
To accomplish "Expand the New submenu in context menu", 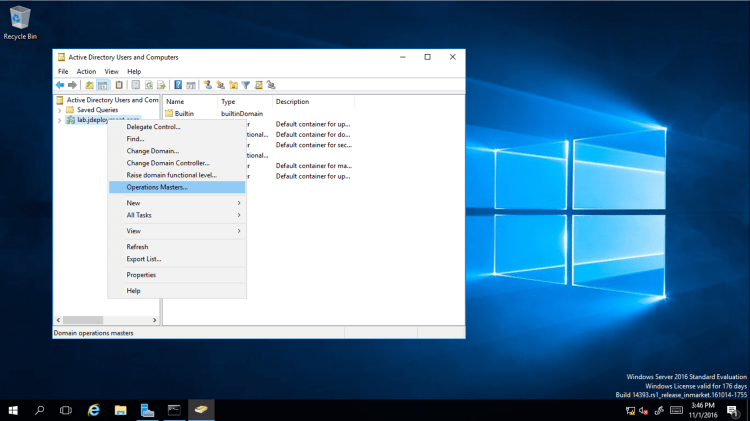I will click(x=176, y=203).
